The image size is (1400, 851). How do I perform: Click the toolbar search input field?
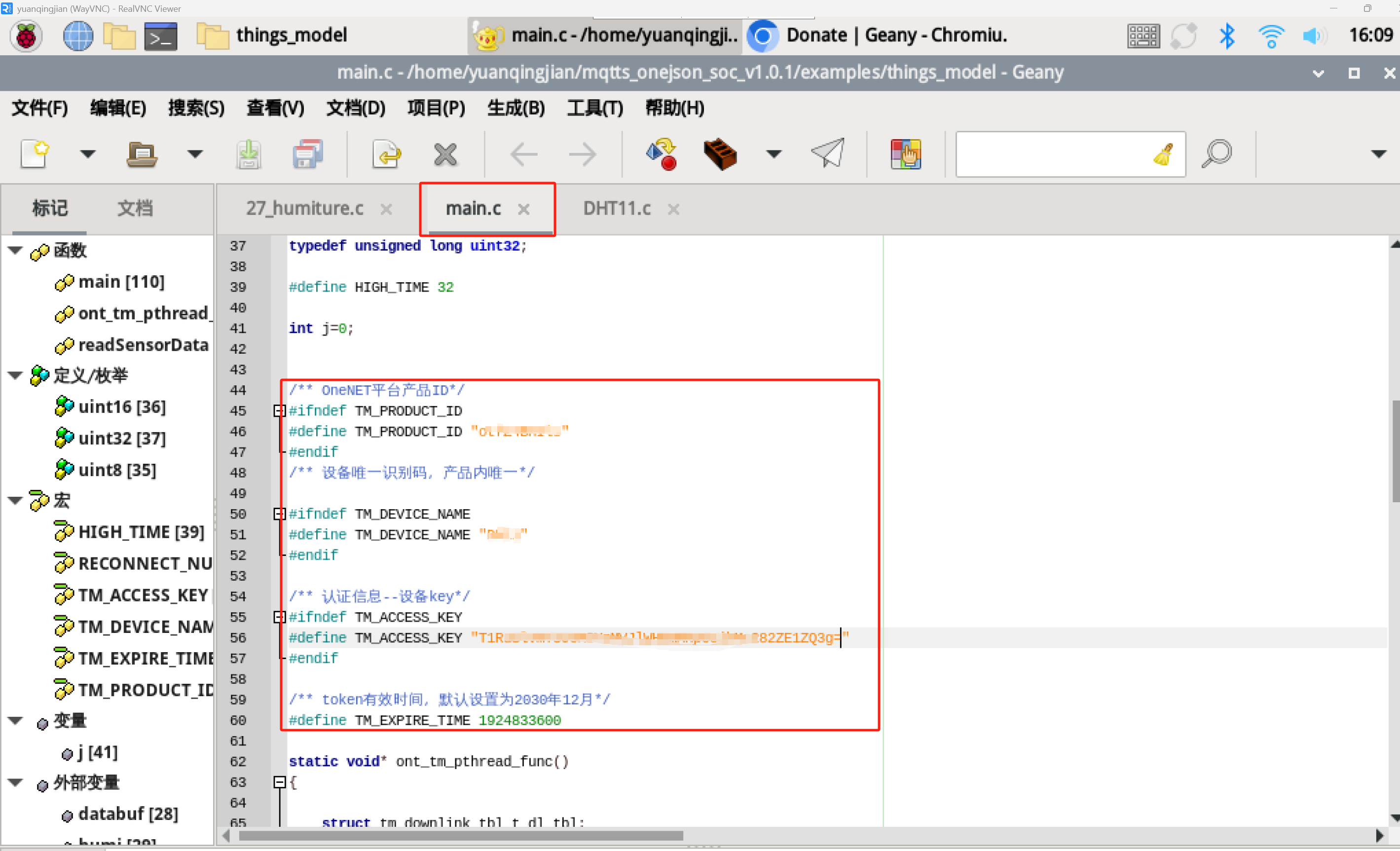(1051, 154)
